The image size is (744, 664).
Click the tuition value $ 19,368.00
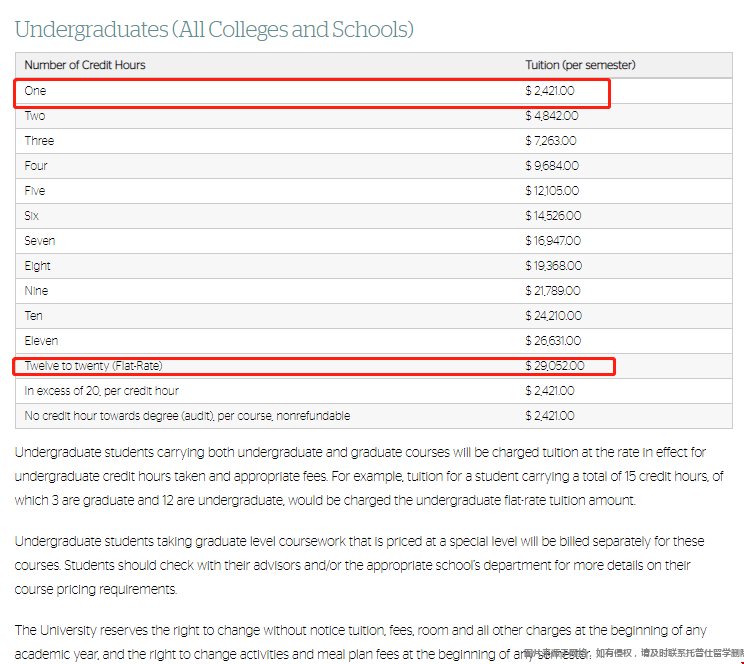[553, 266]
